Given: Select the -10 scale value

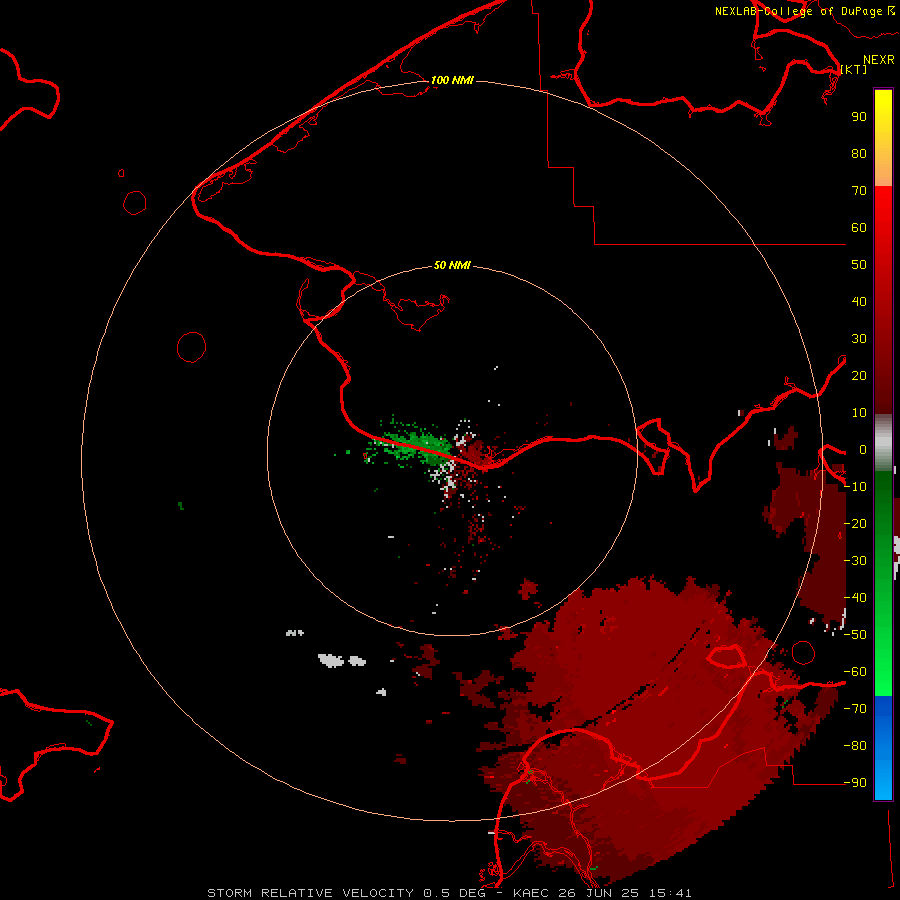Looking at the screenshot, I should [x=856, y=487].
